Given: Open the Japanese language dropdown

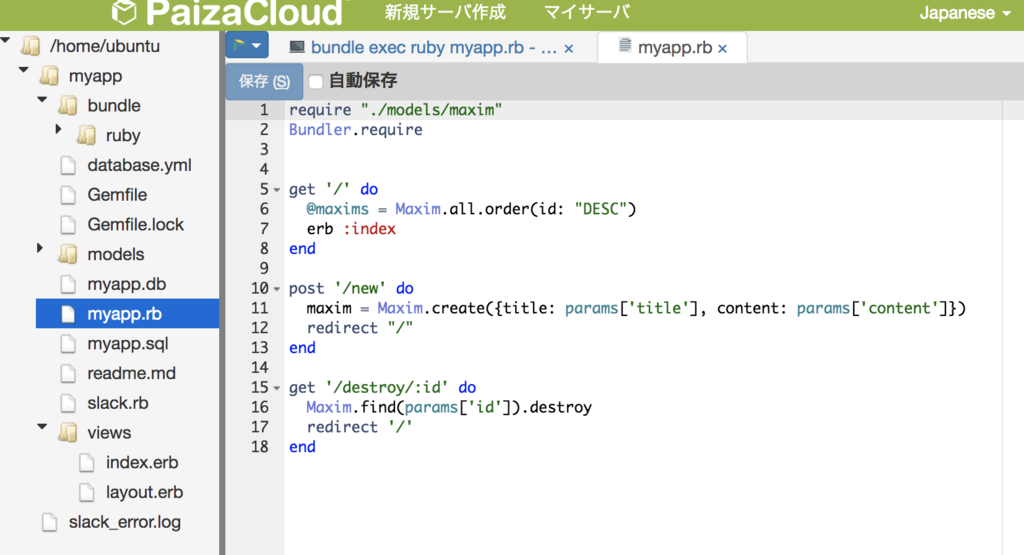Looking at the screenshot, I should point(965,13).
